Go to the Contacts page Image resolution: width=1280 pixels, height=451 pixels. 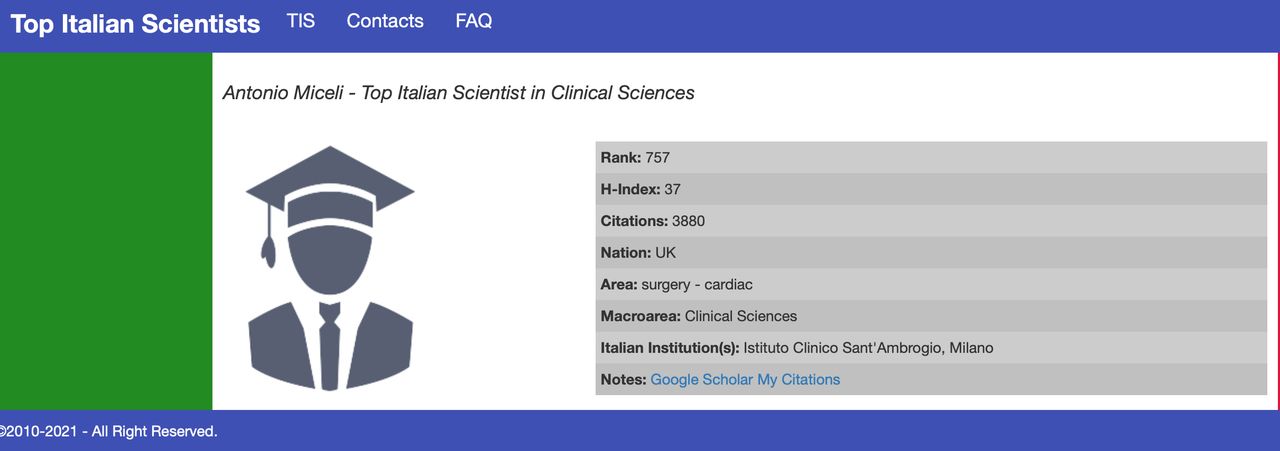[x=385, y=21]
